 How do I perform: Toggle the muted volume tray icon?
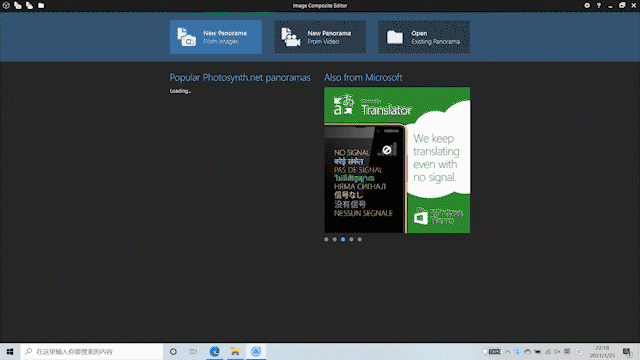pyautogui.click(x=557, y=351)
